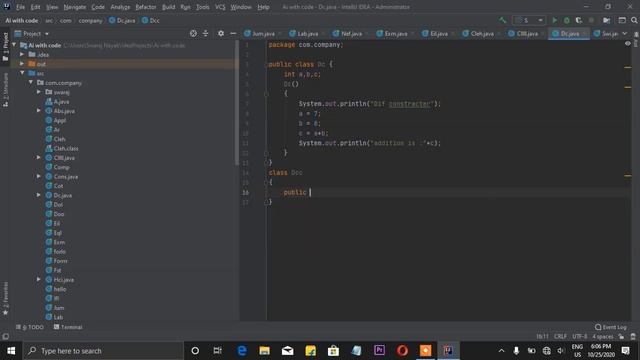Viewport: 640px width, 360px height.
Task: Open Search Everywhere magnifier icon
Action: pos(634,20)
